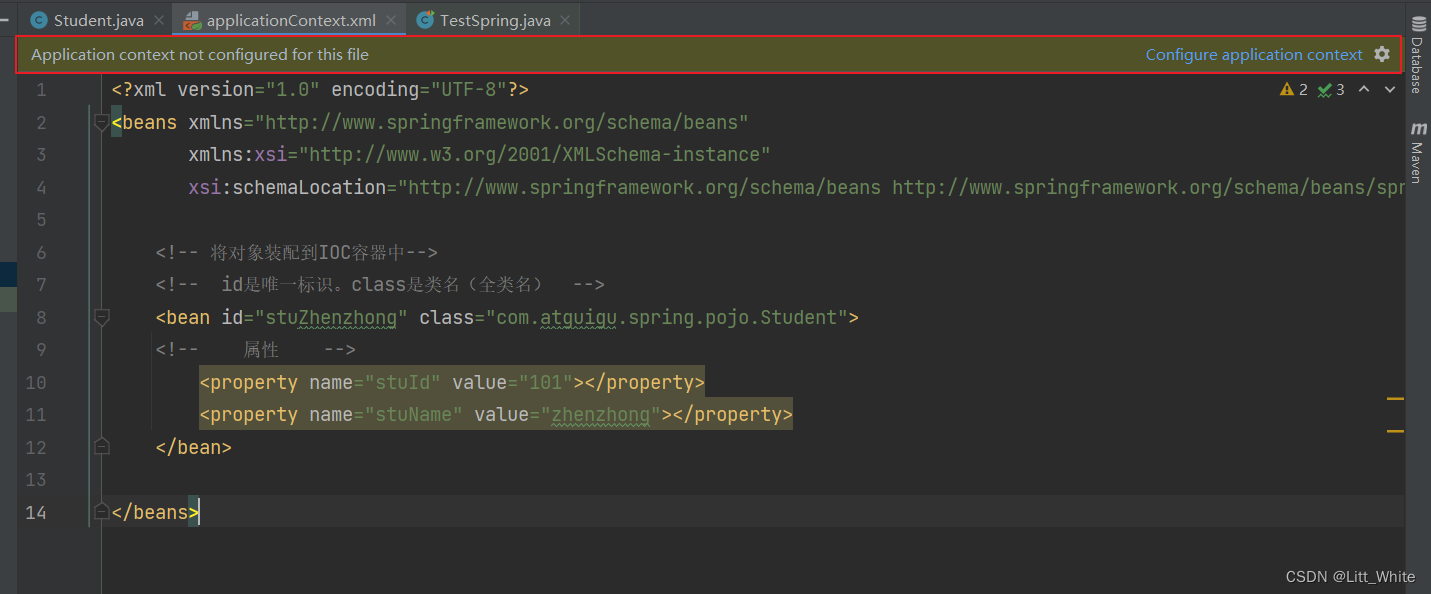This screenshot has width=1431, height=594.
Task: Click the "stuId" property name
Action: (x=403, y=383)
